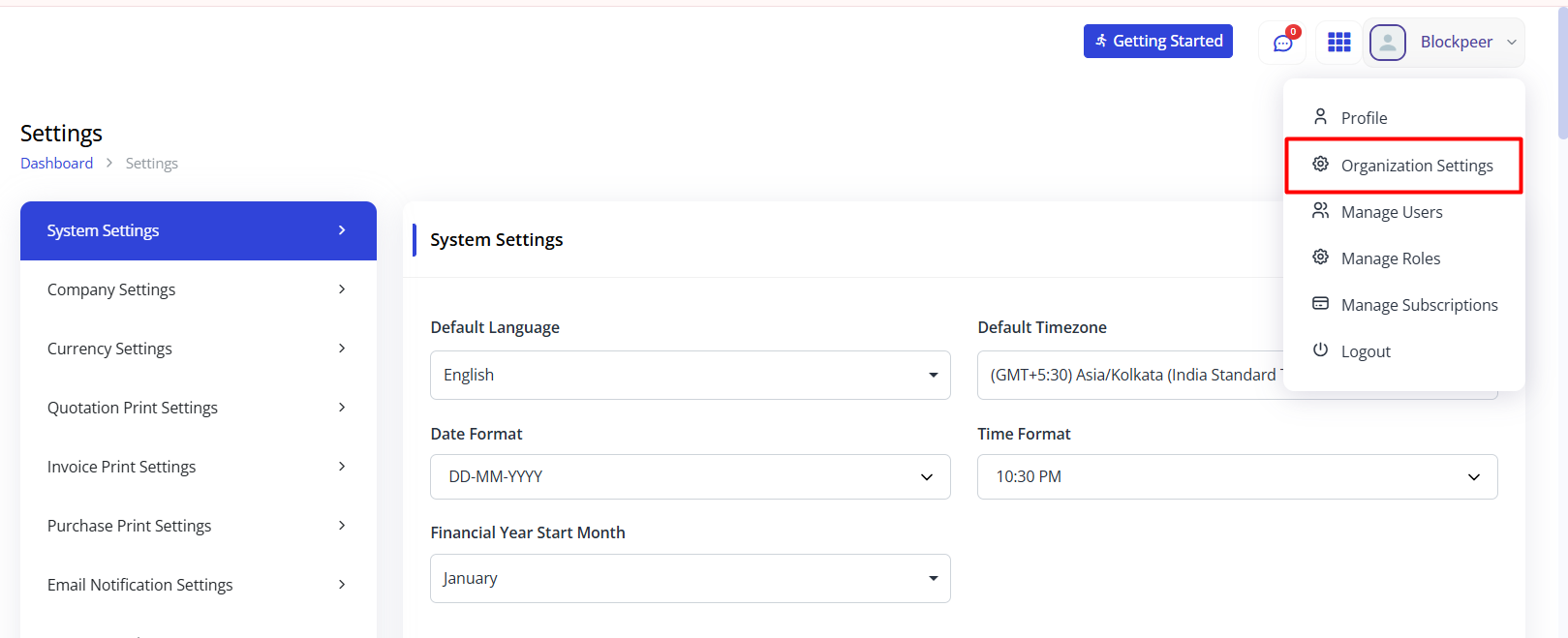Image resolution: width=1568 pixels, height=638 pixels.
Task: Follow the Dashboard breadcrumb link
Action: pos(57,164)
